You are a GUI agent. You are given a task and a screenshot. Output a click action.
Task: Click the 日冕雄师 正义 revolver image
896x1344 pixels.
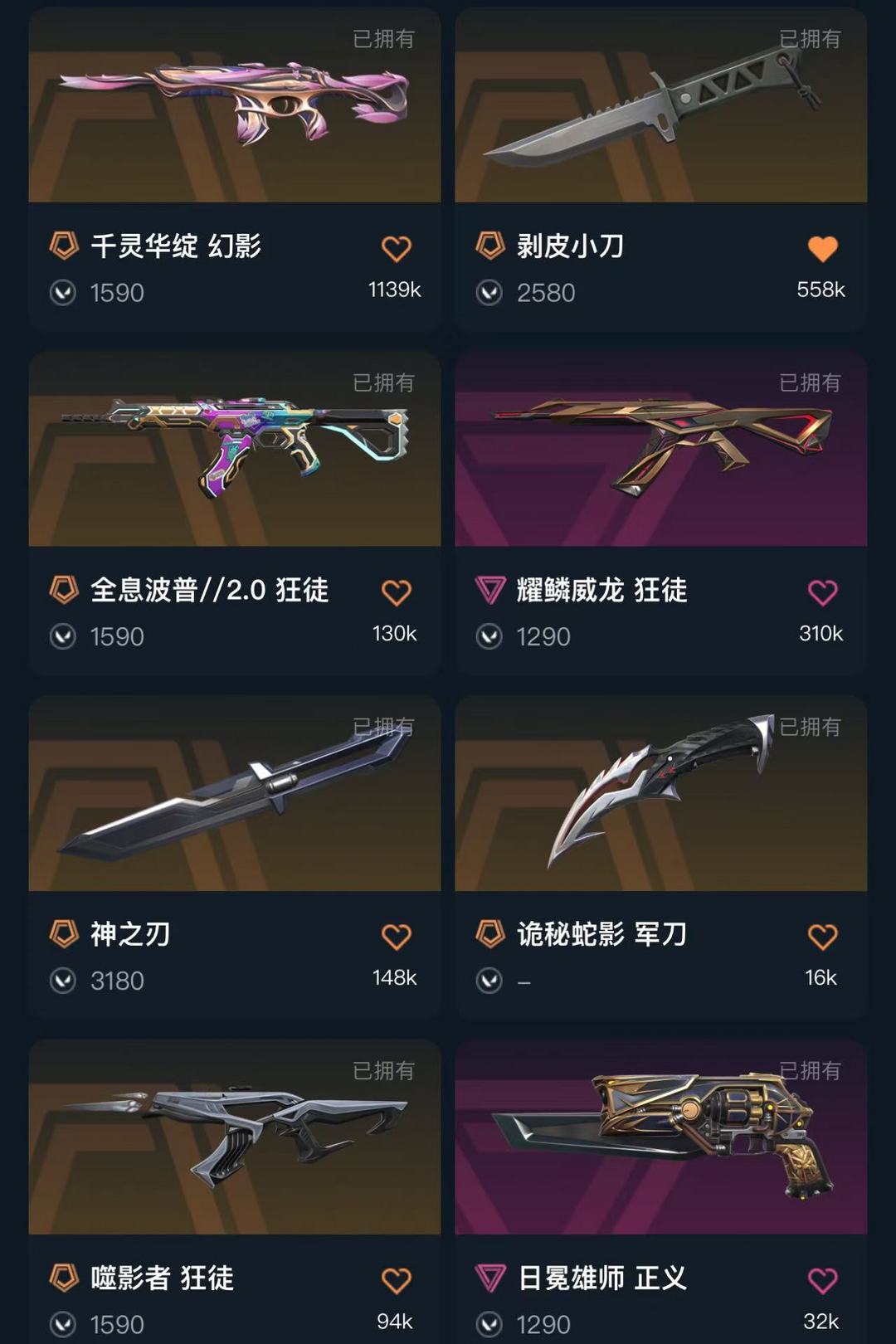[x=661, y=1137]
